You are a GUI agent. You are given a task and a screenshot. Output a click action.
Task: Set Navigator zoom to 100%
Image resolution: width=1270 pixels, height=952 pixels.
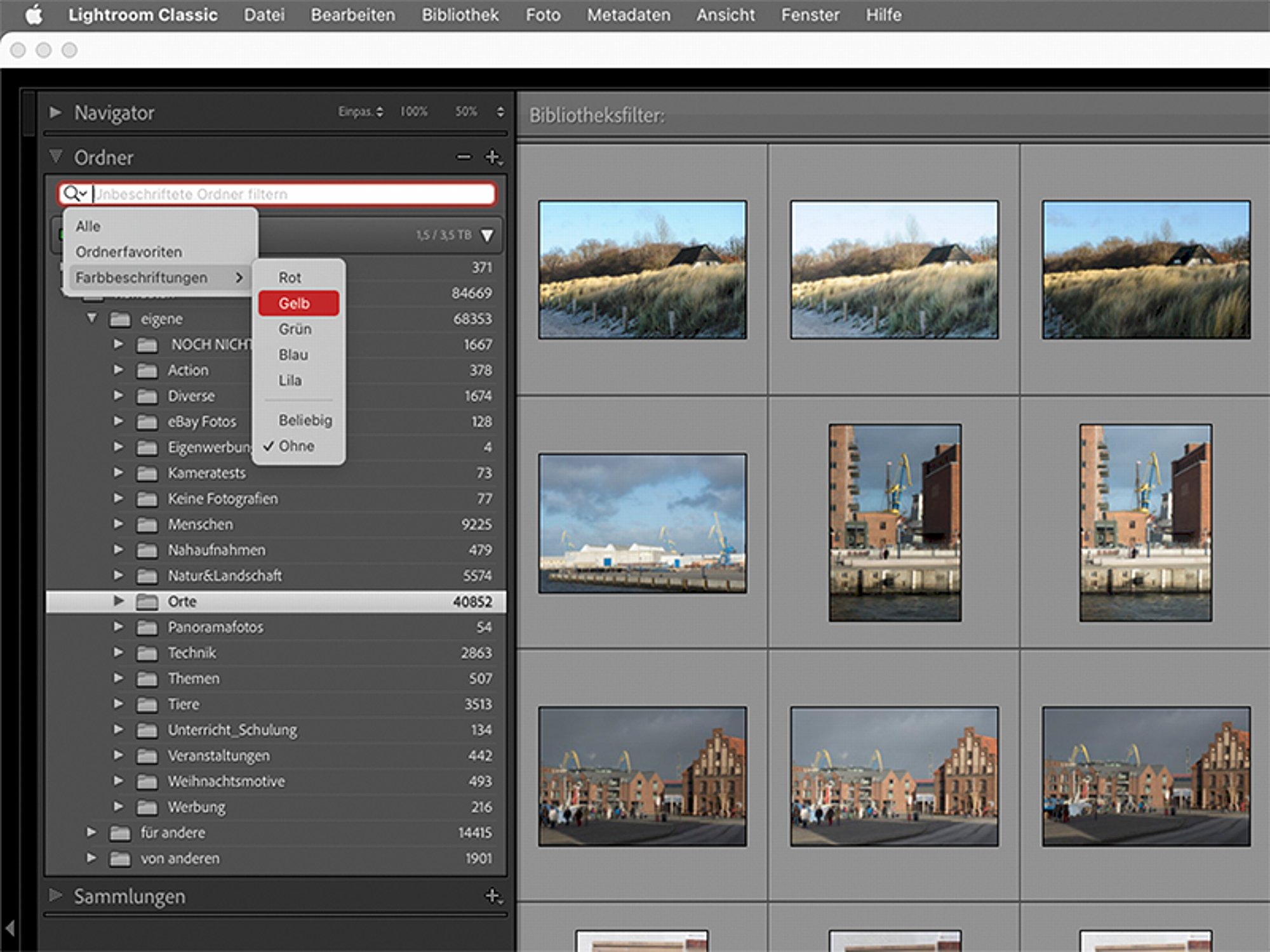click(413, 112)
